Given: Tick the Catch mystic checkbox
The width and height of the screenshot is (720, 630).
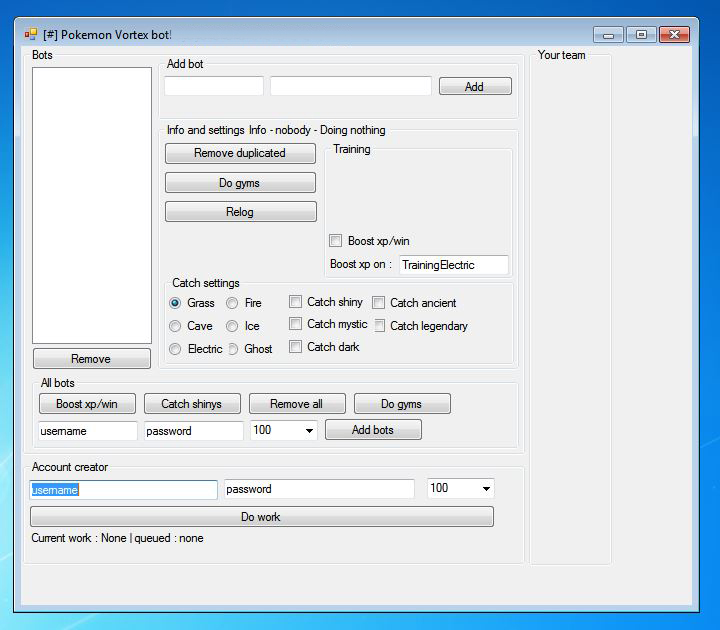Looking at the screenshot, I should click(x=295, y=324).
